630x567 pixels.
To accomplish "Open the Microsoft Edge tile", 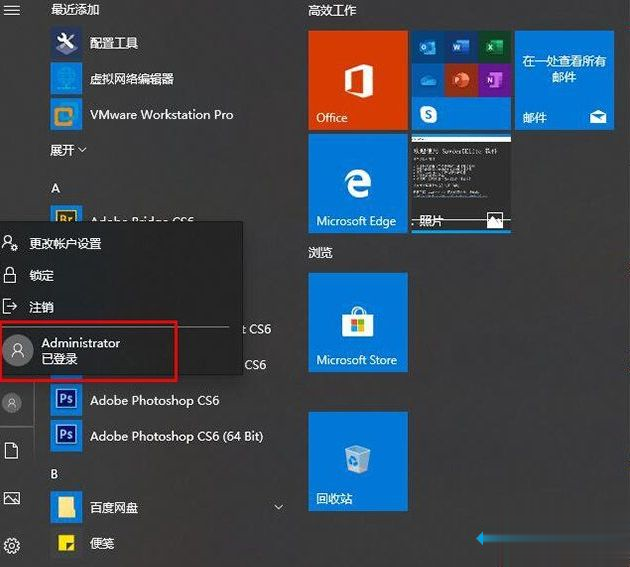I will tap(358, 184).
